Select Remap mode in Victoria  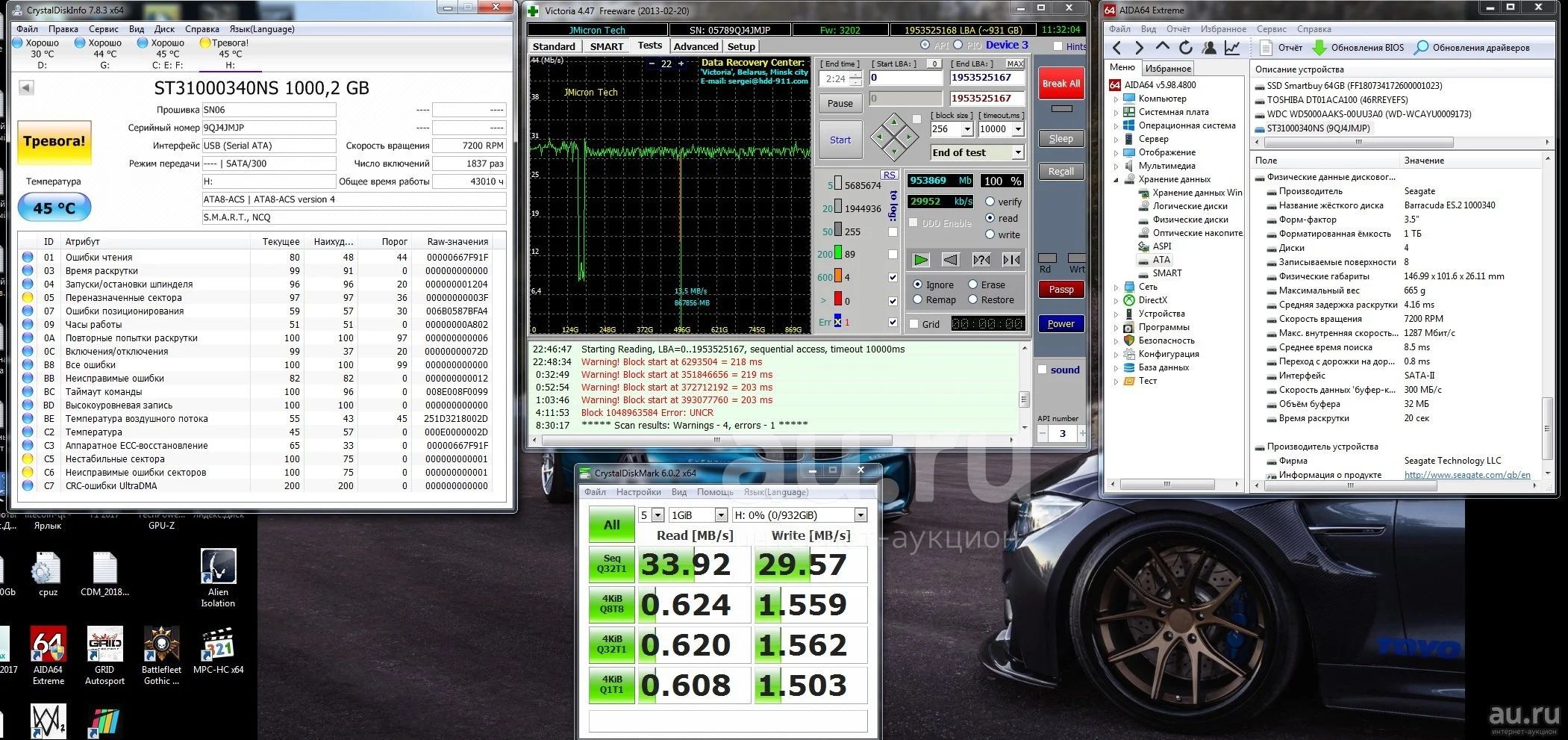[918, 299]
